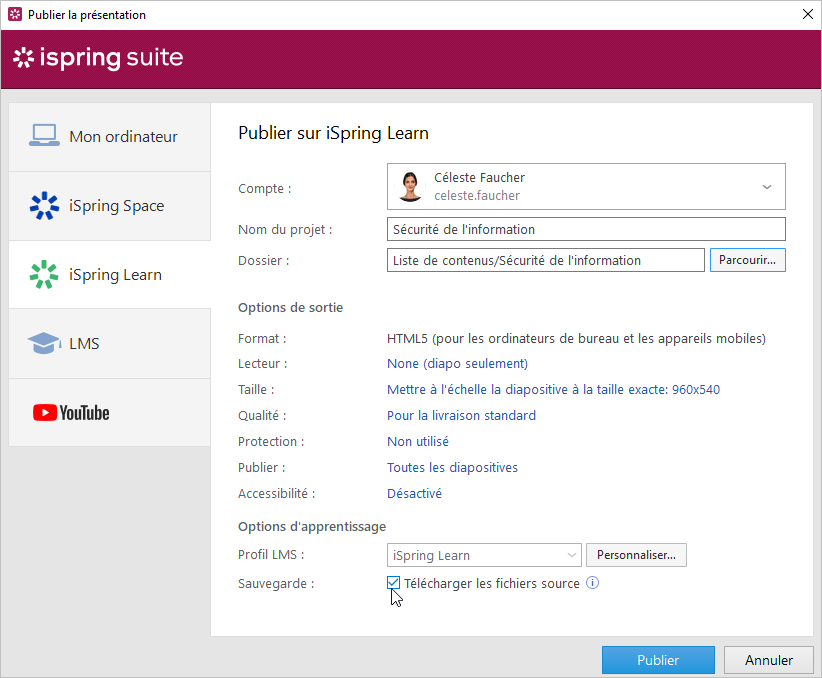Viewport: 822px width, 678px height.
Task: Click the LMS graduation cap icon
Action: click(x=44, y=343)
